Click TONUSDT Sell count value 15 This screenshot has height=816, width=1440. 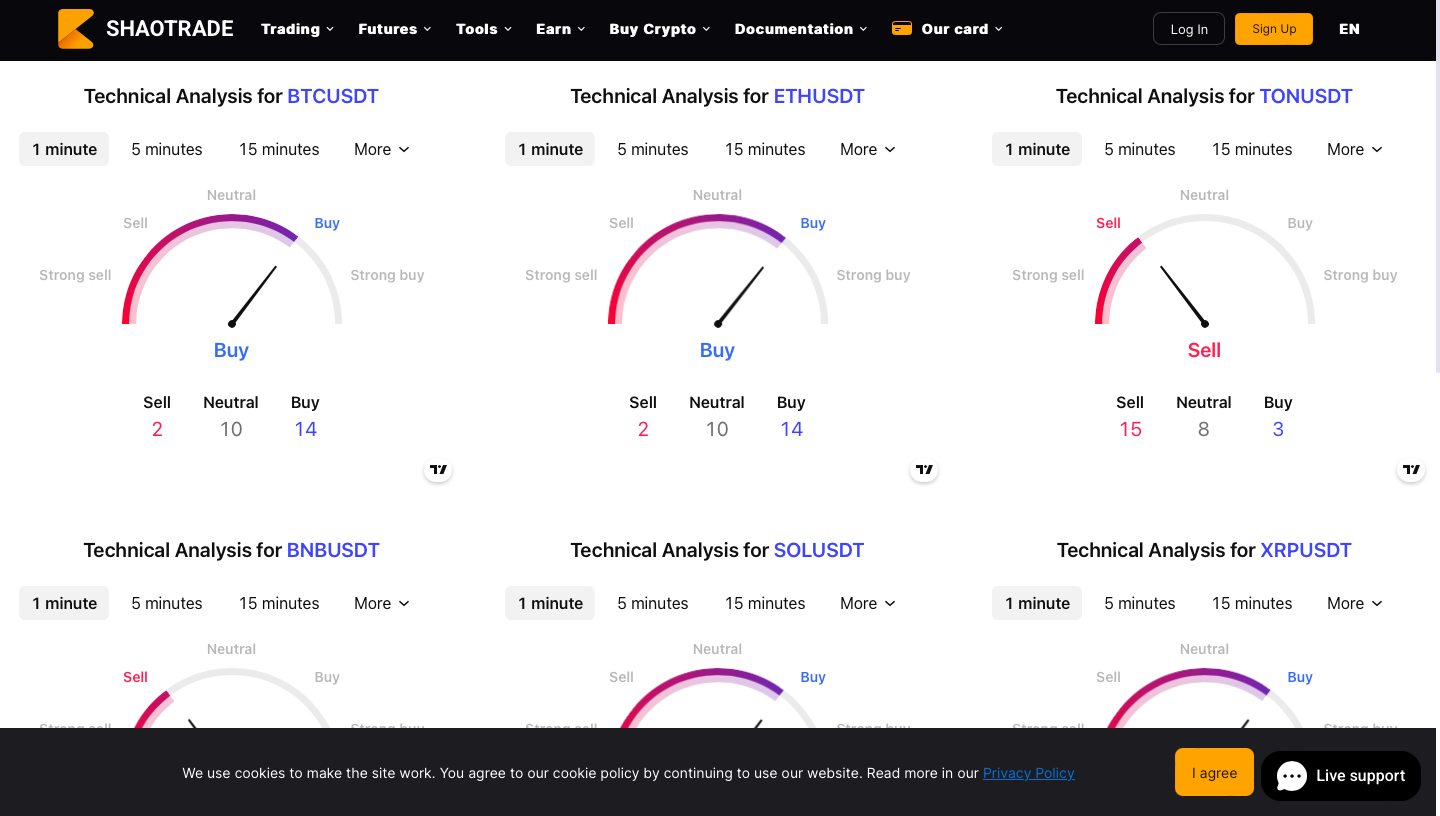pos(1130,429)
